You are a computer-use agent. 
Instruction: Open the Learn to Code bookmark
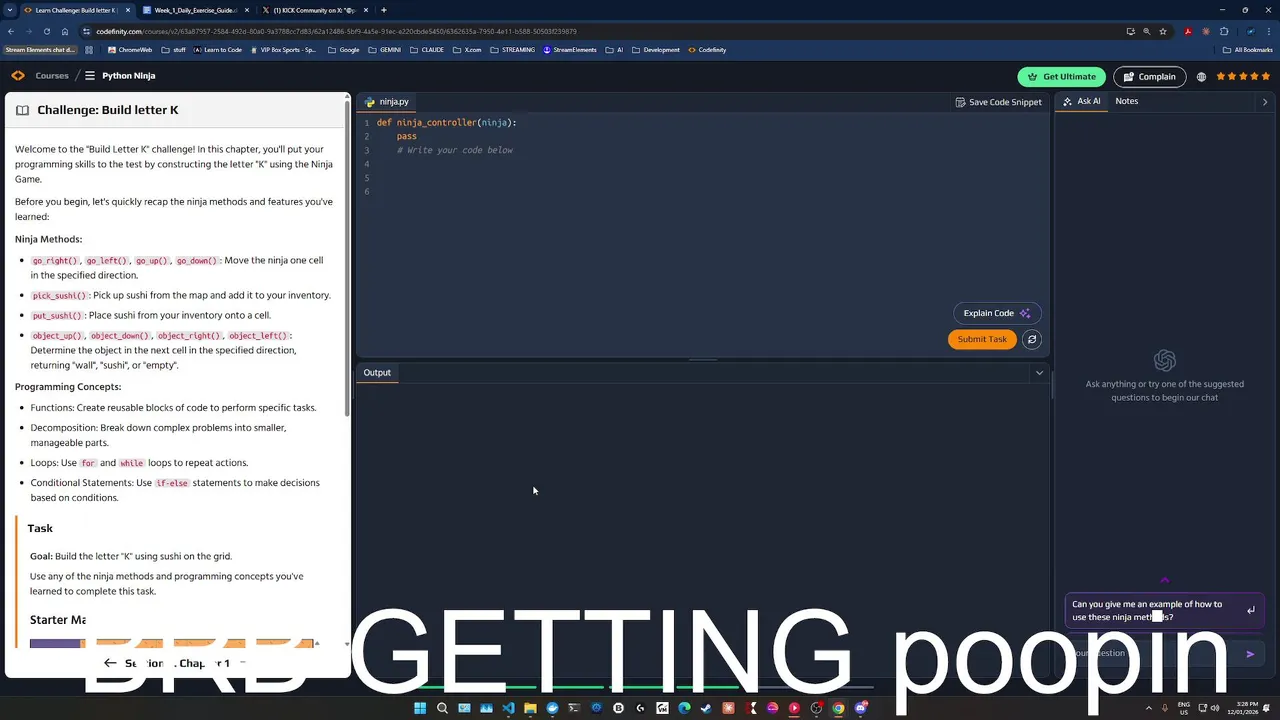click(218, 50)
